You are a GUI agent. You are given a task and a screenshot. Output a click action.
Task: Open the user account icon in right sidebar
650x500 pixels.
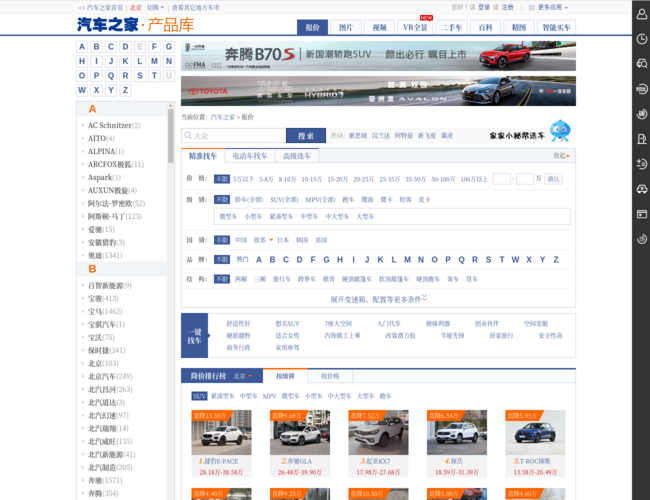tap(642, 15)
